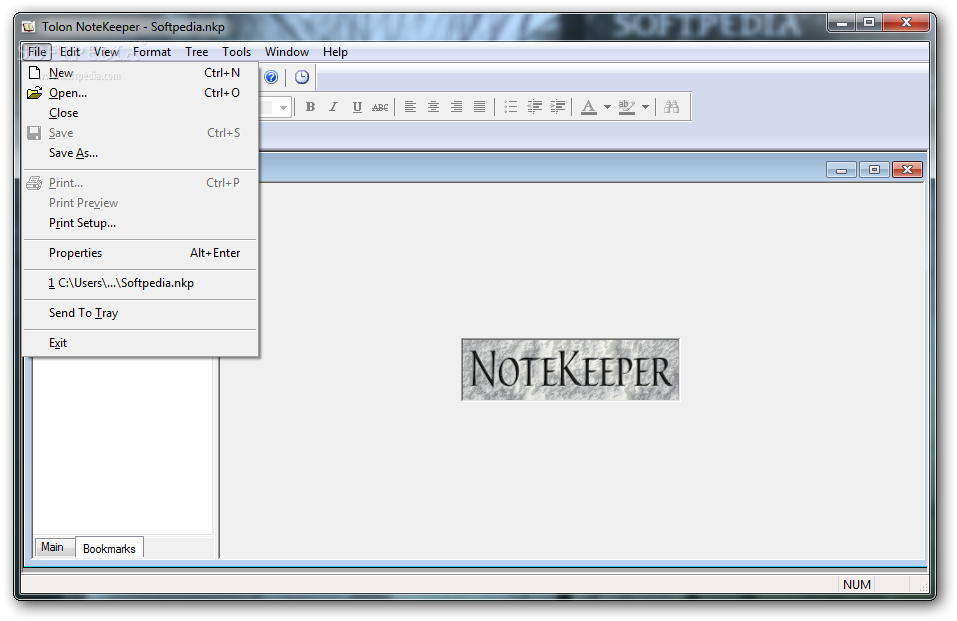Open recent file Softpedia.nkp

[140, 283]
